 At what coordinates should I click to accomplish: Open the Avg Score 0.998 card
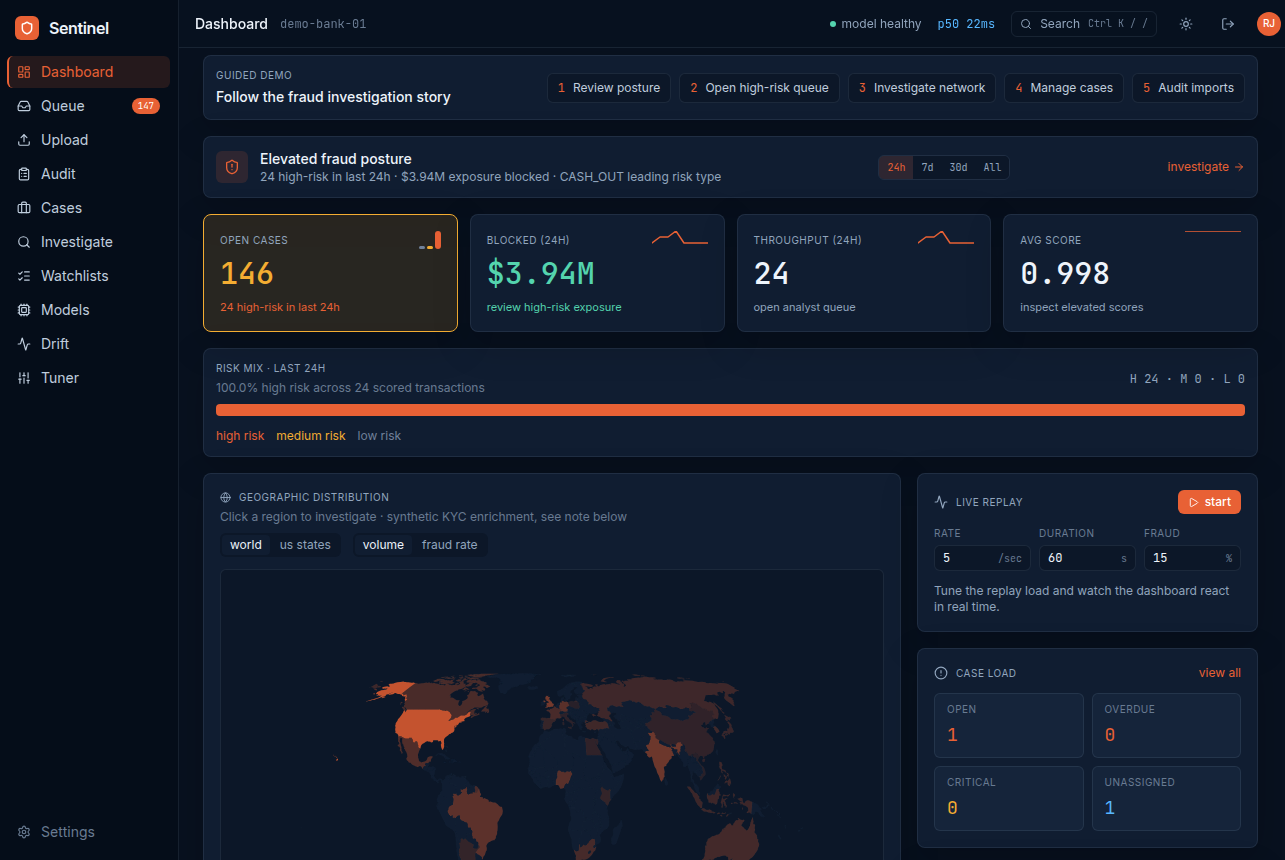coord(1130,273)
